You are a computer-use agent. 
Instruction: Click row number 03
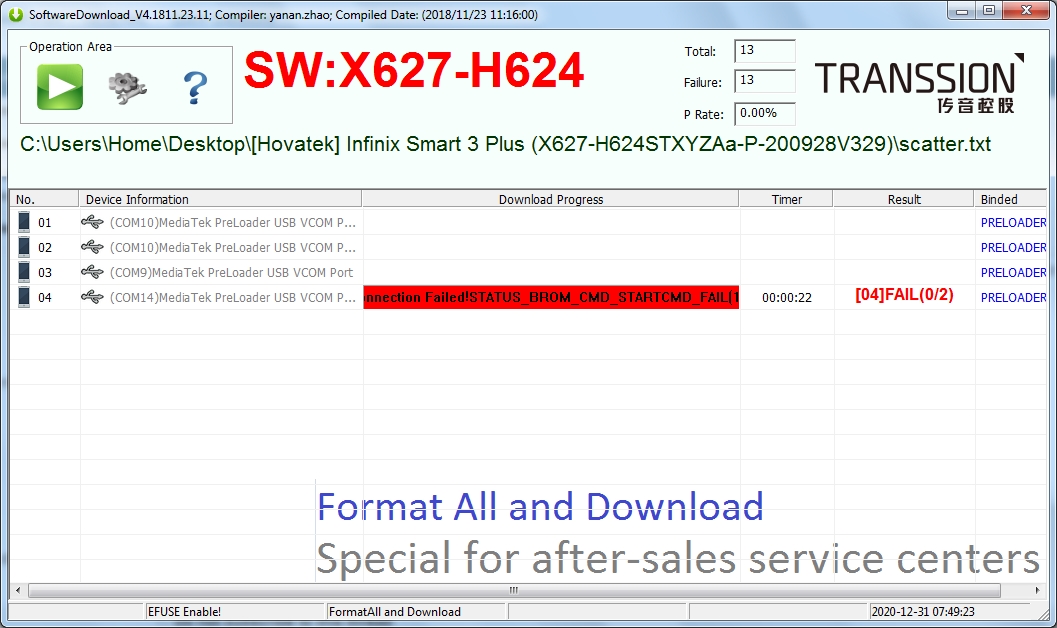44,272
